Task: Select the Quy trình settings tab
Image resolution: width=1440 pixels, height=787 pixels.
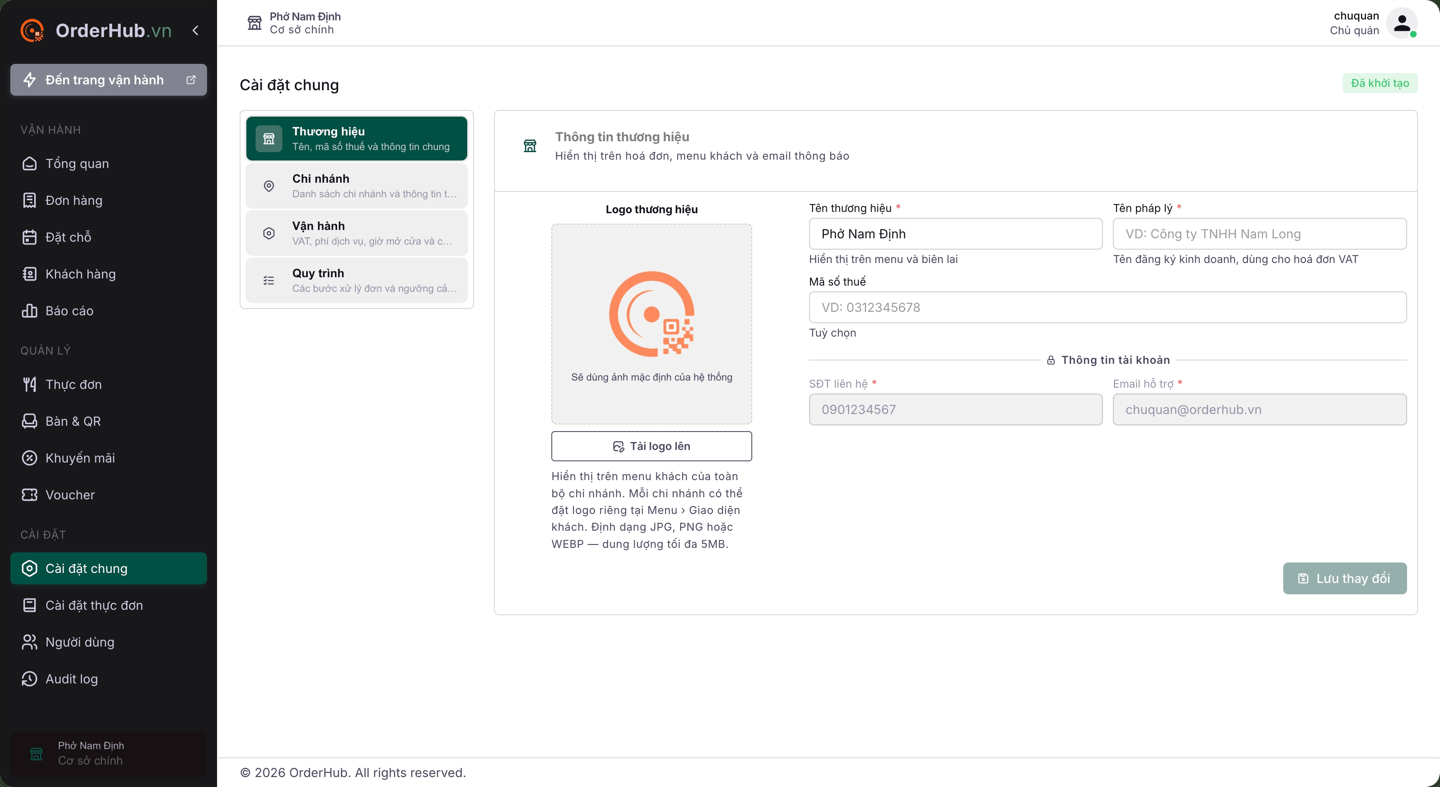Action: 357,280
